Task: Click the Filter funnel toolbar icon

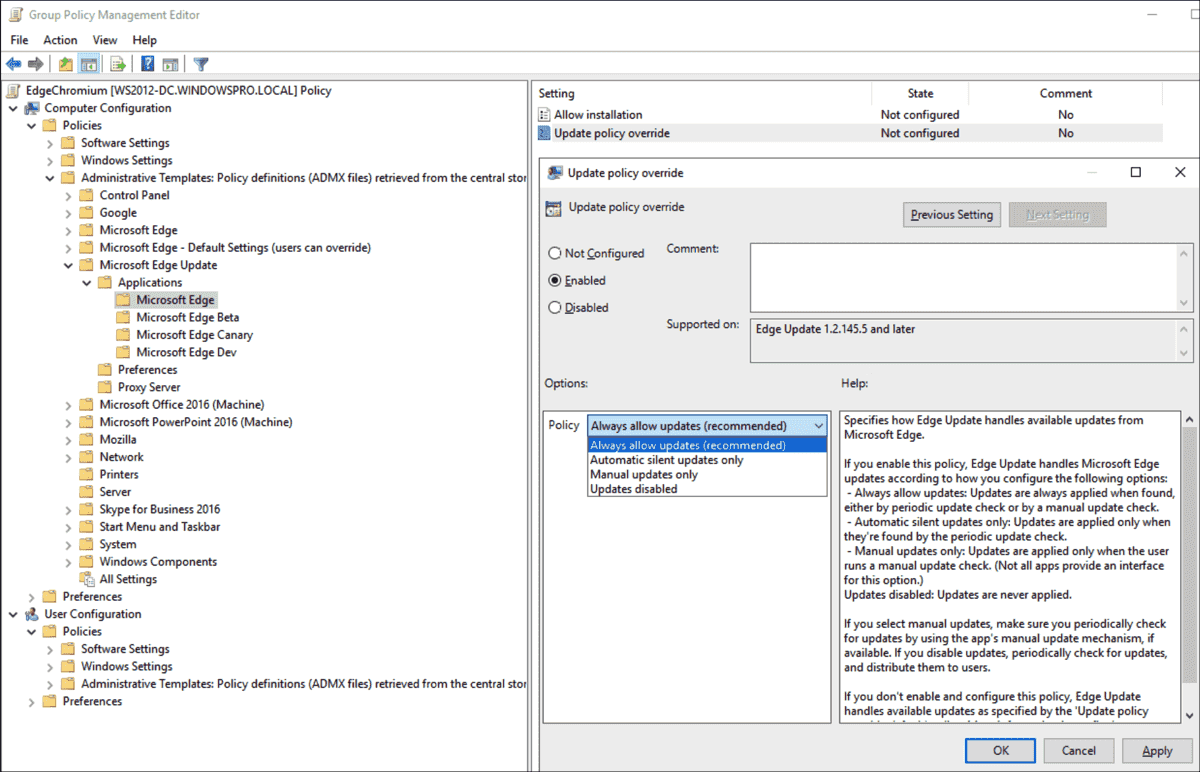Action: [201, 64]
